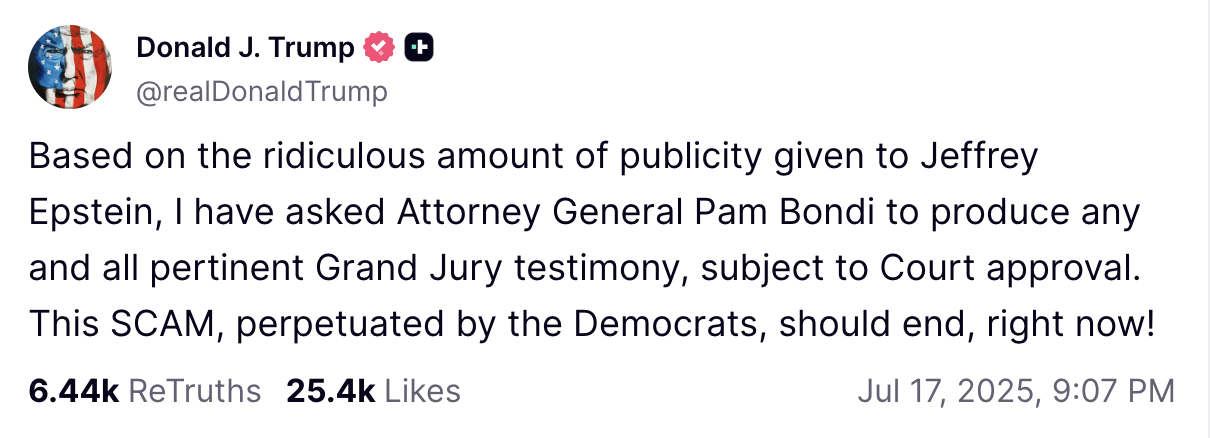Viewport: 1210px width, 438px height.
Task: Click the black plus badge icon
Action: coord(418,47)
